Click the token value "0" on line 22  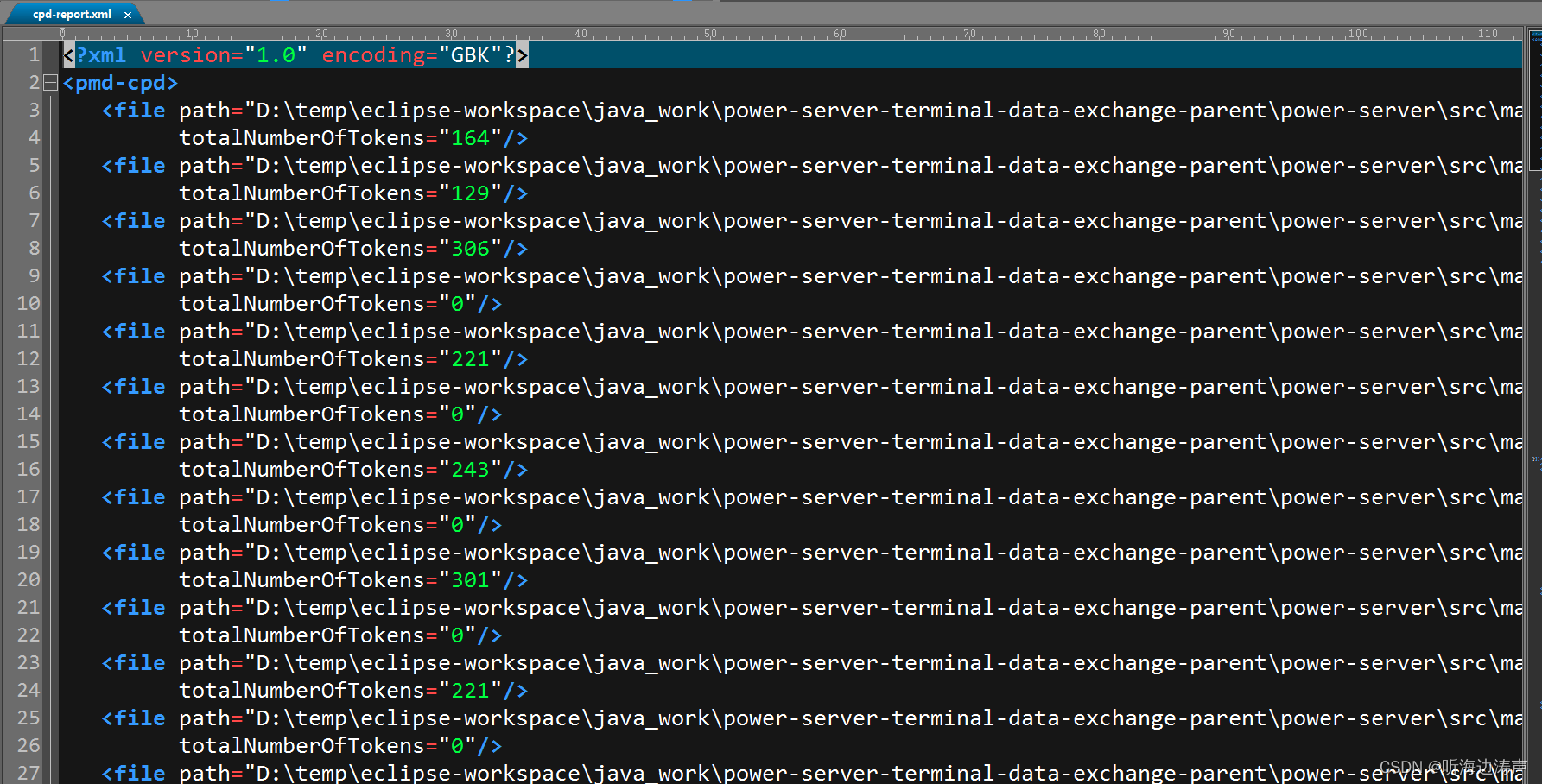click(458, 635)
